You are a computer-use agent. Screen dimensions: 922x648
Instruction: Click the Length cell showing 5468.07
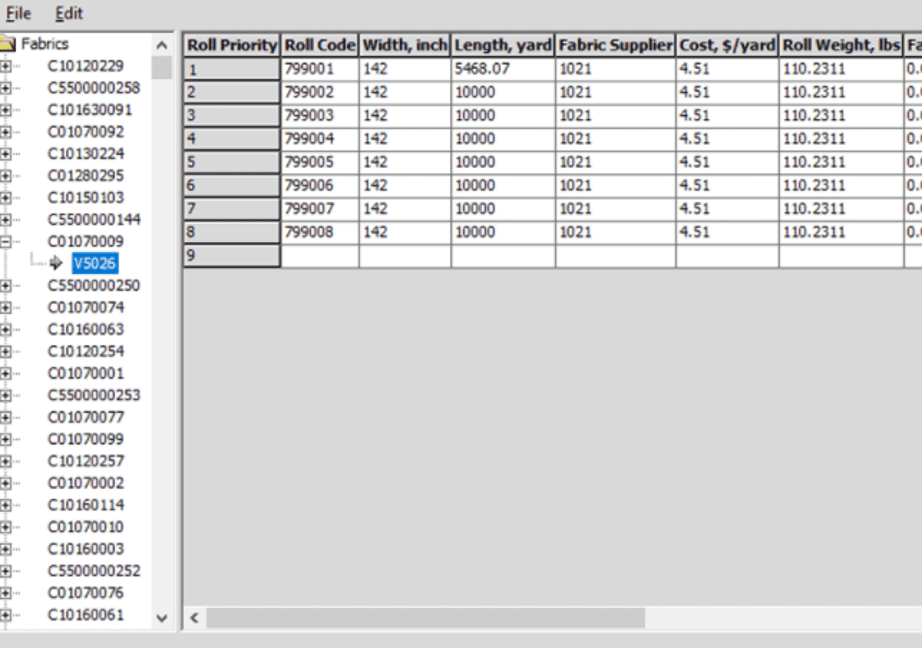point(502,69)
